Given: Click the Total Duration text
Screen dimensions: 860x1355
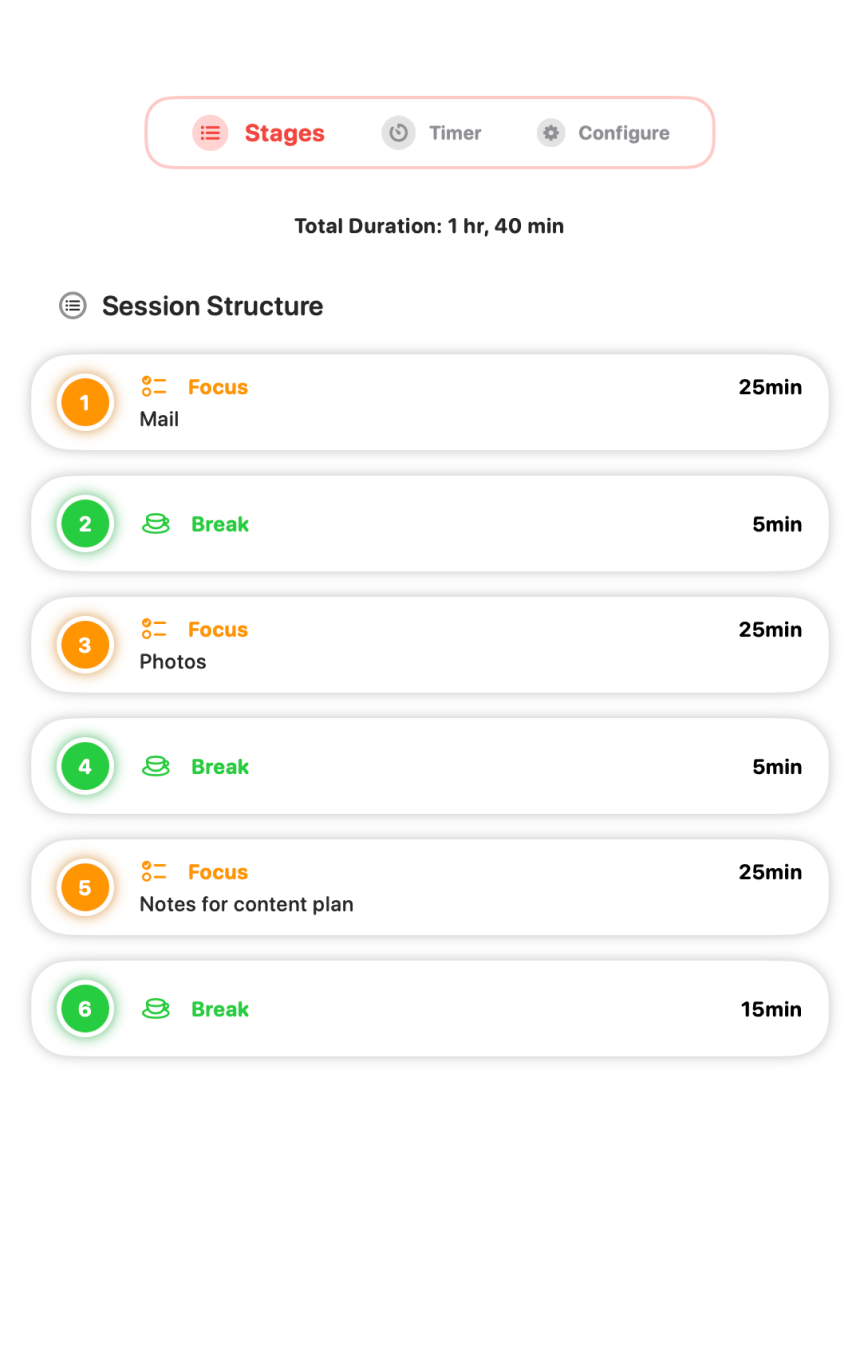Looking at the screenshot, I should point(429,226).
